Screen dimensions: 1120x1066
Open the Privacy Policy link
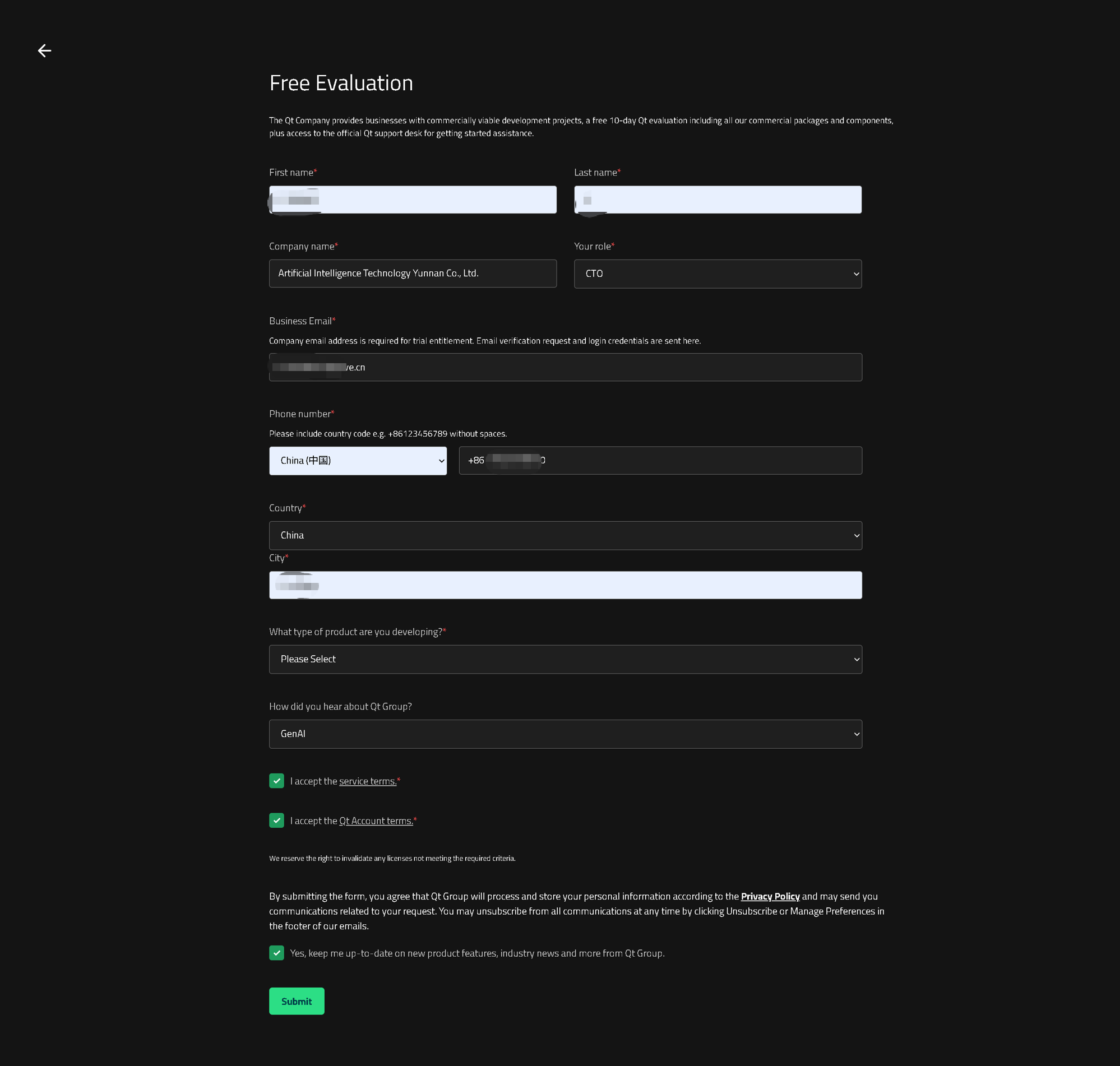(770, 897)
